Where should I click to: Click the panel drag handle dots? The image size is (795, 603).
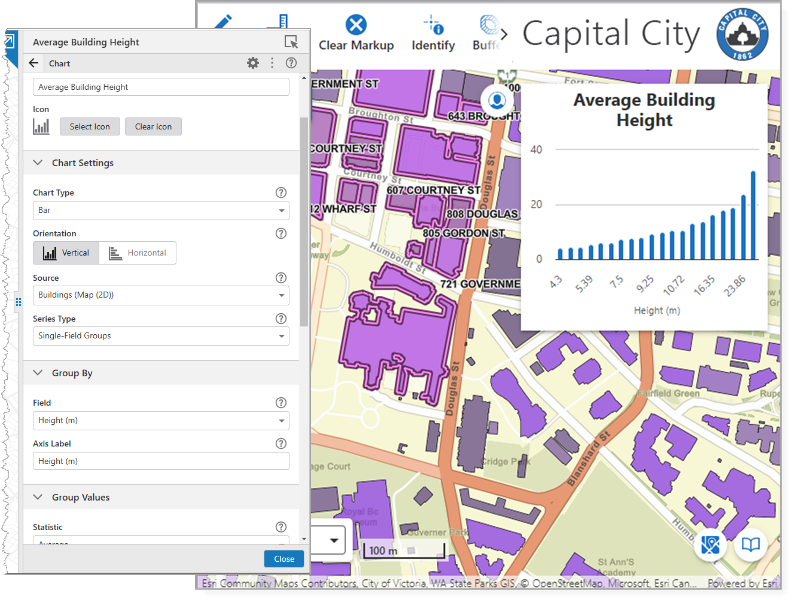point(18,302)
